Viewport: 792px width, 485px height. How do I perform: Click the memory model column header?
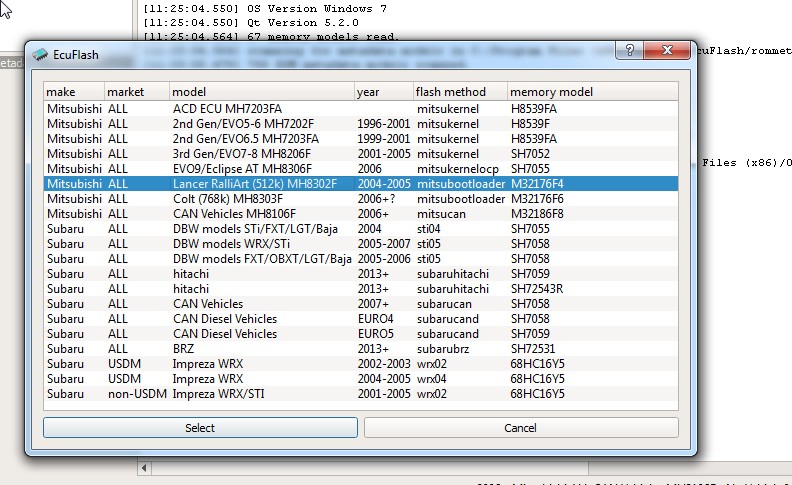[590, 92]
